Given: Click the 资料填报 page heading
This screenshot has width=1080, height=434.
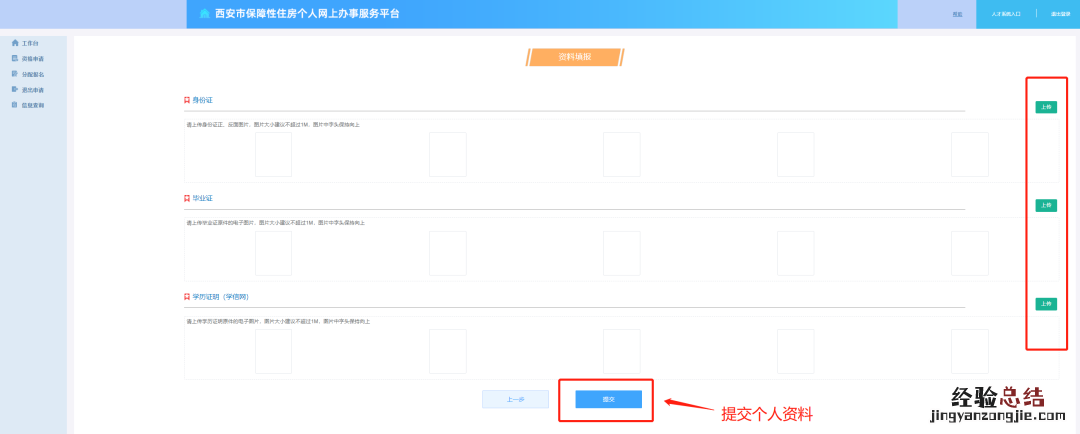Looking at the screenshot, I should coord(574,57).
